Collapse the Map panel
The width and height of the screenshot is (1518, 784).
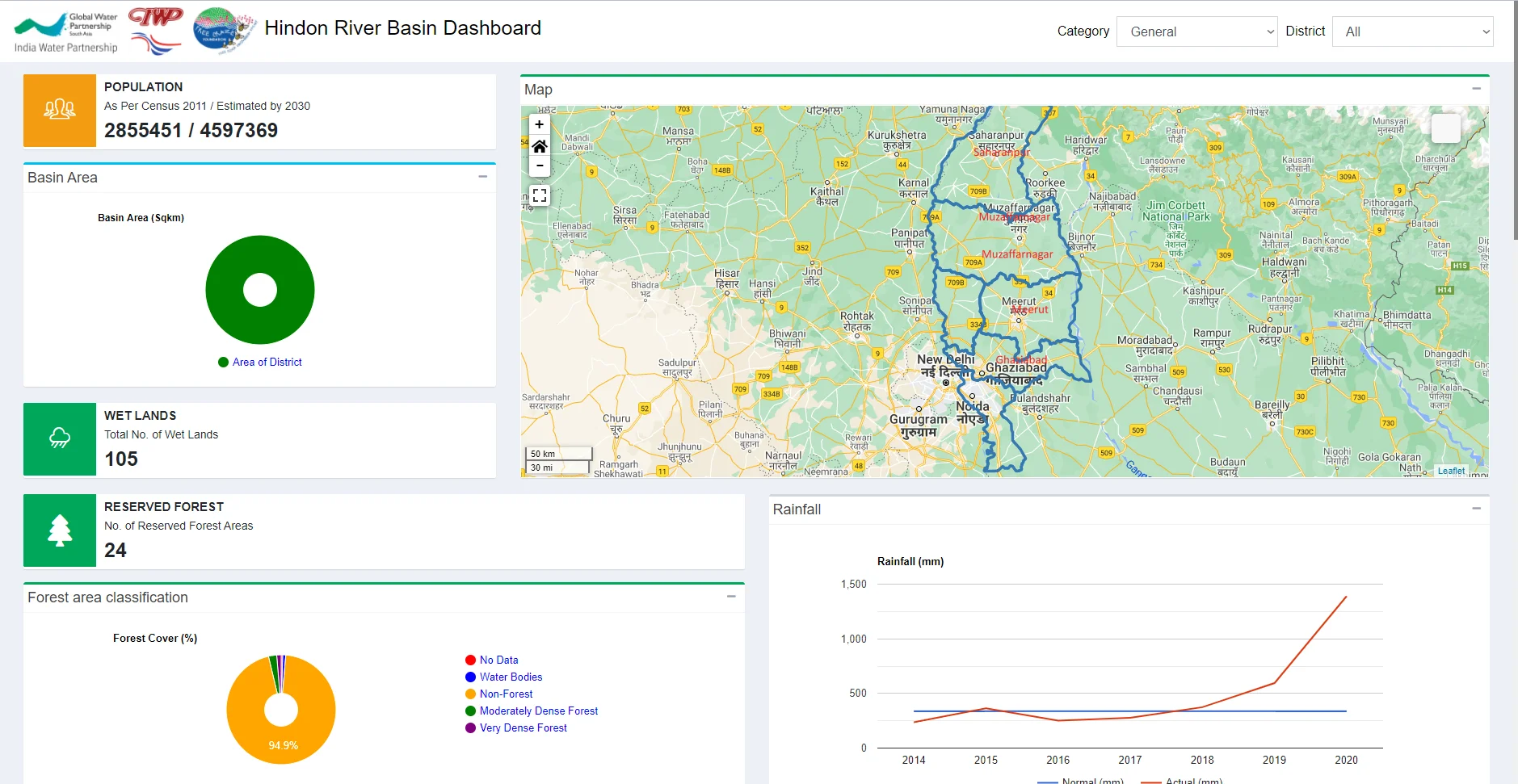coord(1476,88)
